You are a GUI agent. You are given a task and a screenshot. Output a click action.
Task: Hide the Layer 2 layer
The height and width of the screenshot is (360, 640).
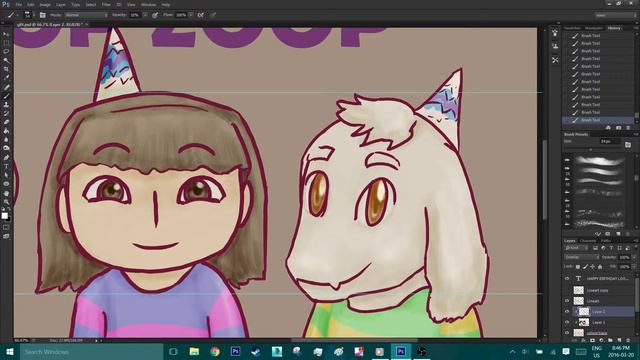point(567,311)
